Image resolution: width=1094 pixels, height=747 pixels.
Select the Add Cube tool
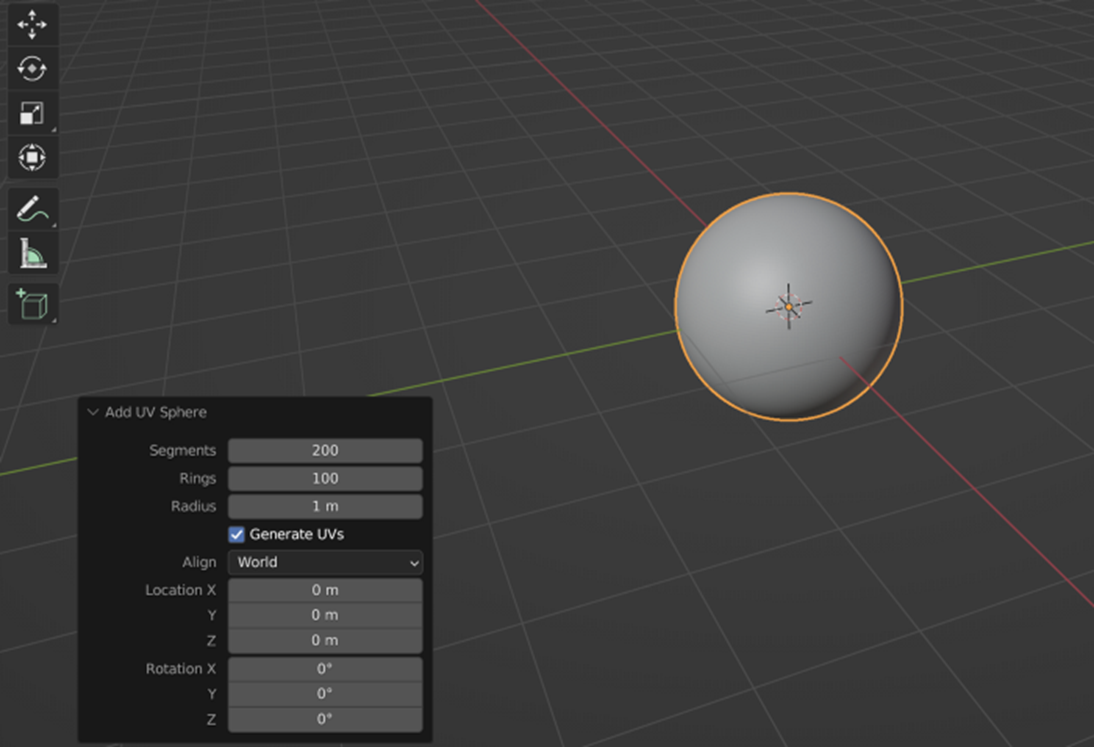32,304
